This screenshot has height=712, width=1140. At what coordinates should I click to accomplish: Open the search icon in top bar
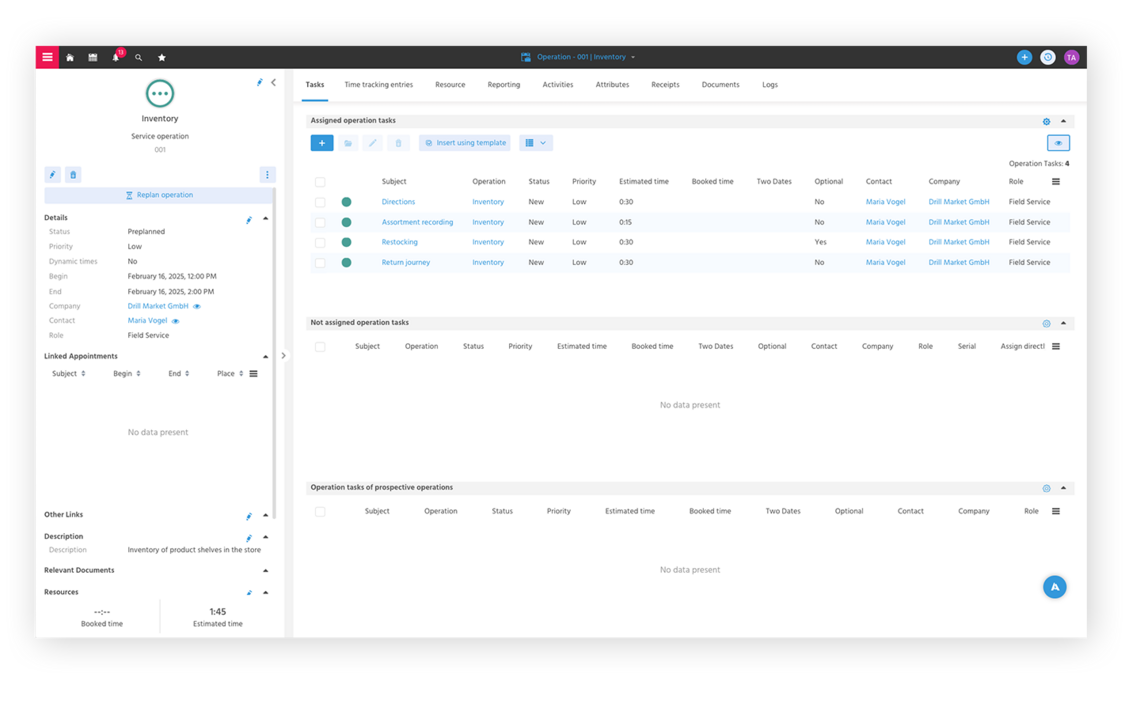pos(139,57)
